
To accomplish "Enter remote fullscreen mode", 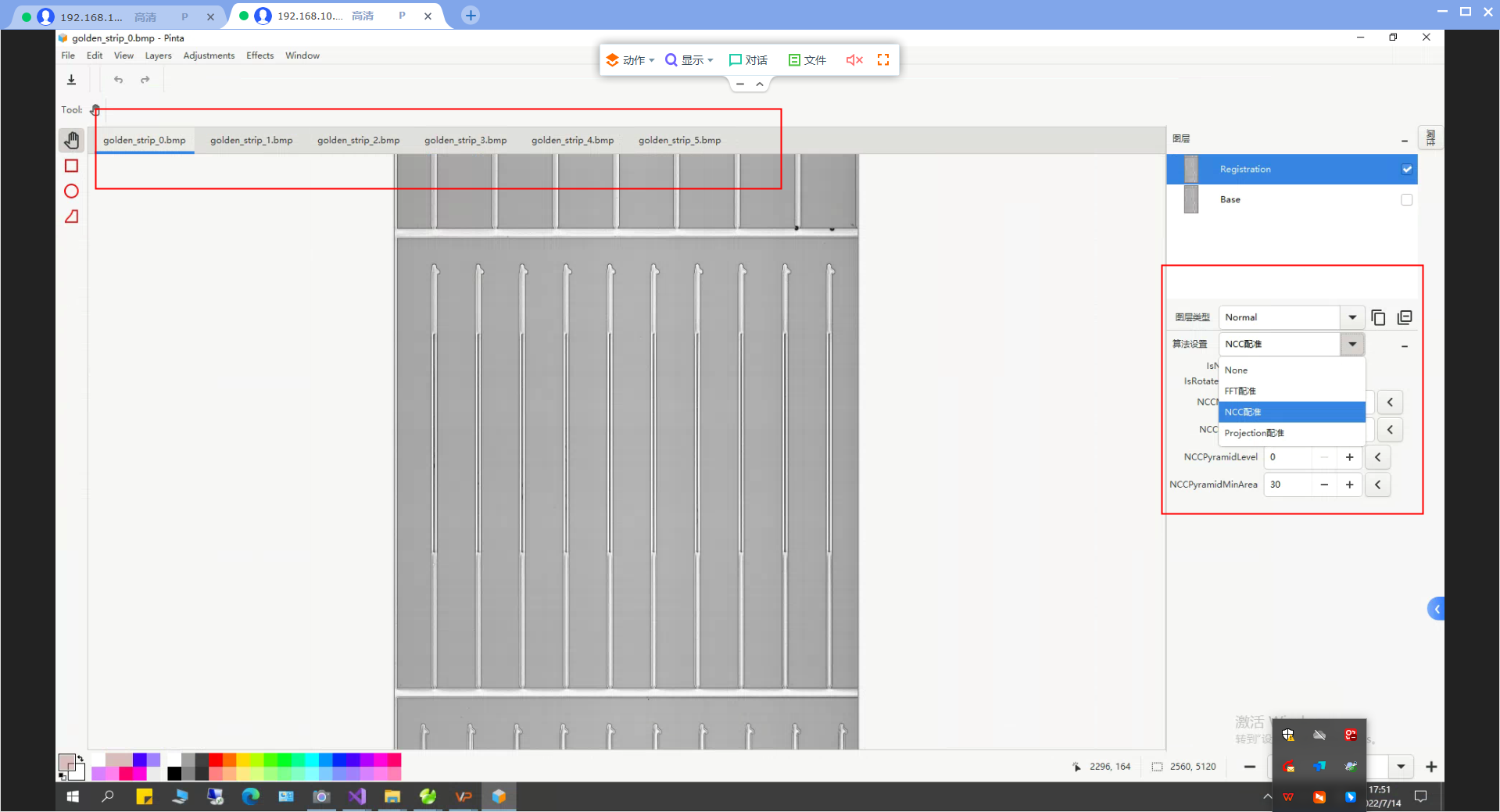I will [x=883, y=60].
